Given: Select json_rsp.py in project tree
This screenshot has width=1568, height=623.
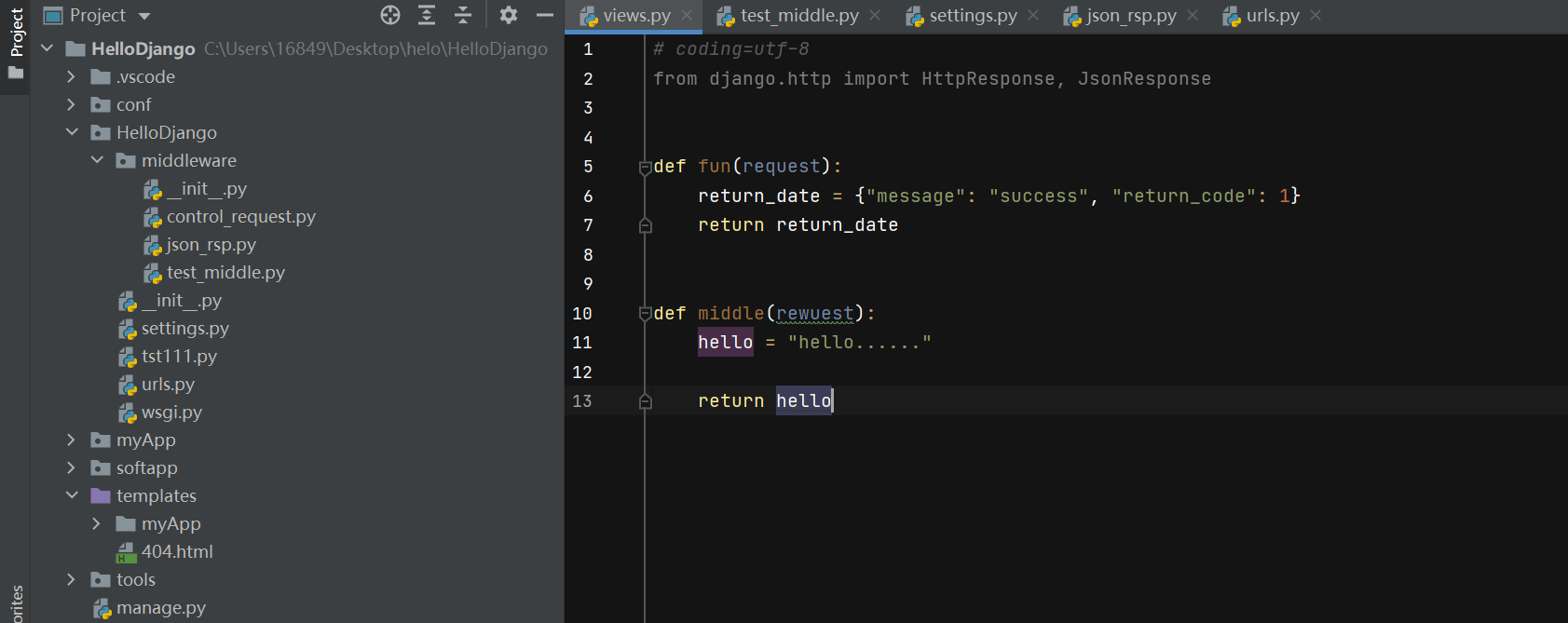Looking at the screenshot, I should [x=211, y=244].
